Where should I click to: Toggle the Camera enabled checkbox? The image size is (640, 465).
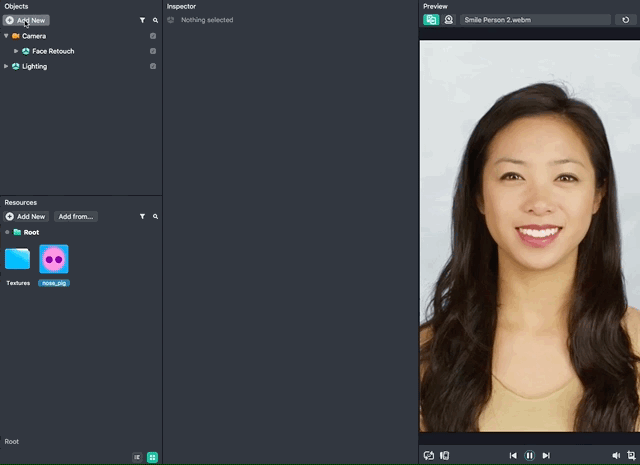pos(153,36)
